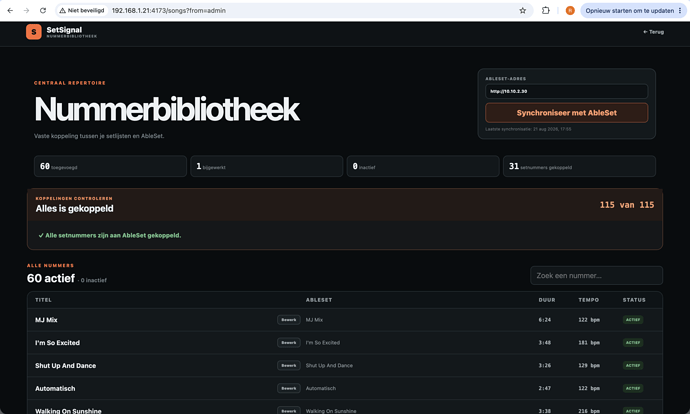
Task: Click the 'Actief' badge for MJ Mix
Action: (x=633, y=320)
